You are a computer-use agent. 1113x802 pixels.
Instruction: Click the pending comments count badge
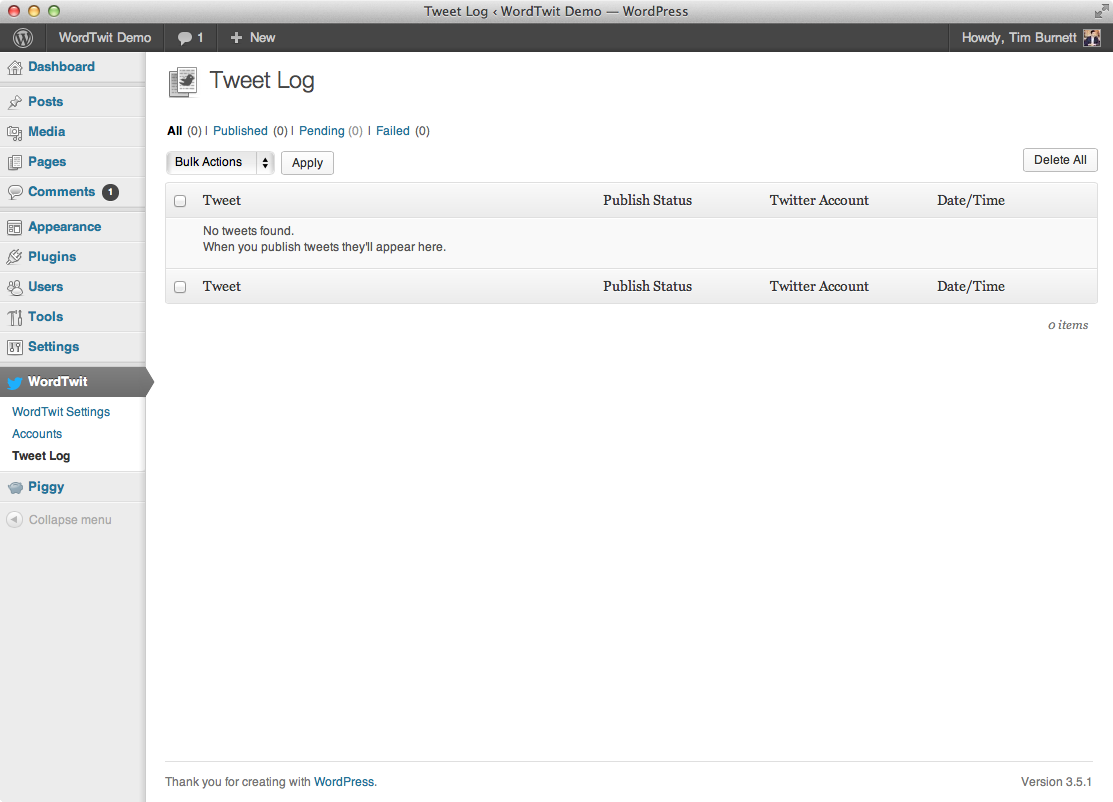(x=110, y=192)
